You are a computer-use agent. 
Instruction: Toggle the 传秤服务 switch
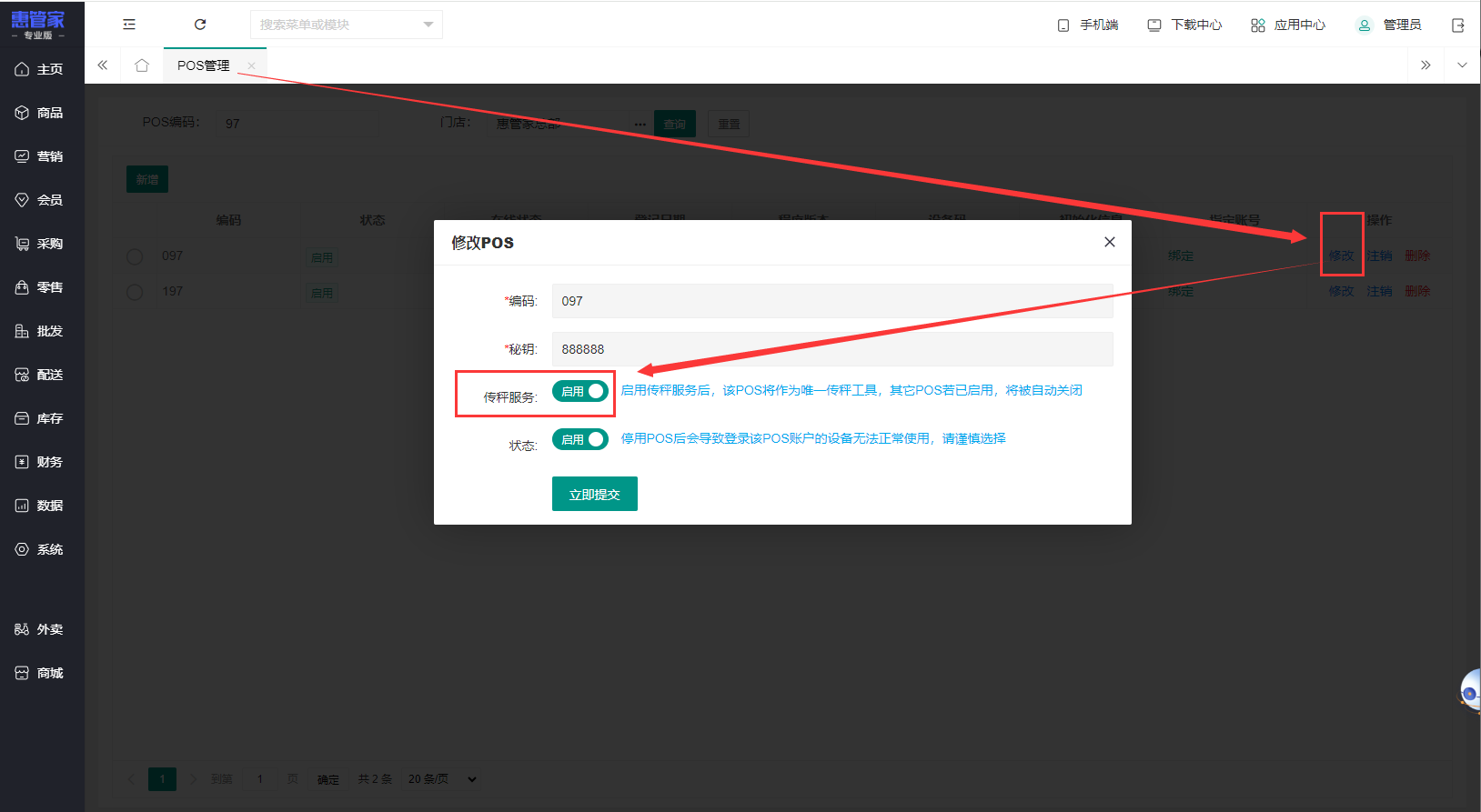click(x=580, y=391)
